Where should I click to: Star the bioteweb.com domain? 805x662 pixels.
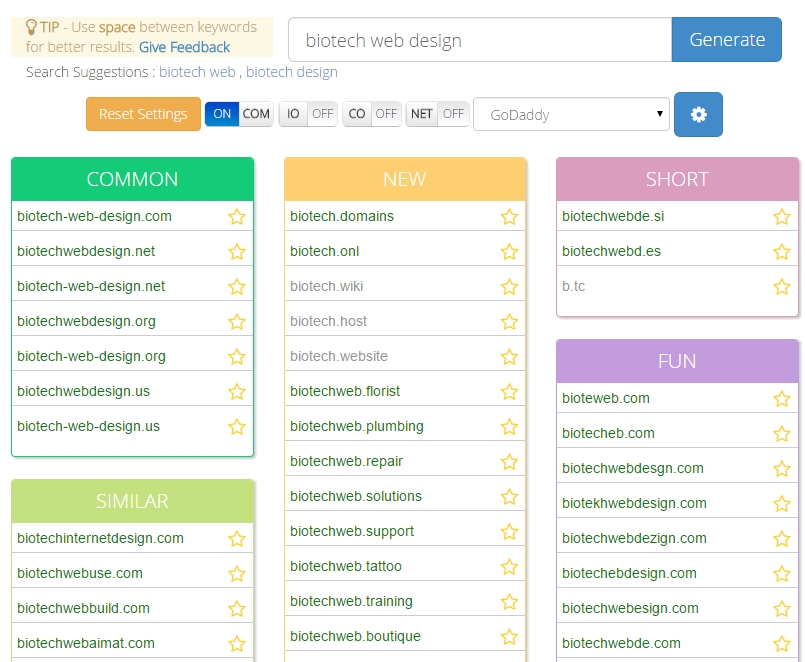click(782, 399)
